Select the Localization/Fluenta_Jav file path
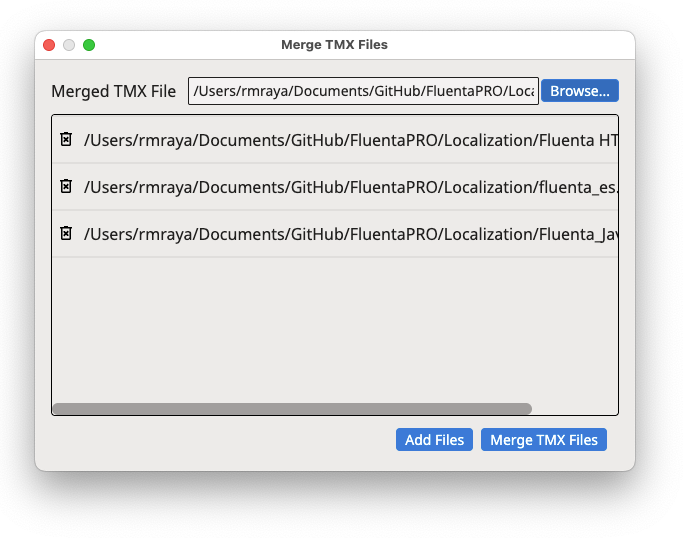This screenshot has height=538, width=683. point(351,234)
